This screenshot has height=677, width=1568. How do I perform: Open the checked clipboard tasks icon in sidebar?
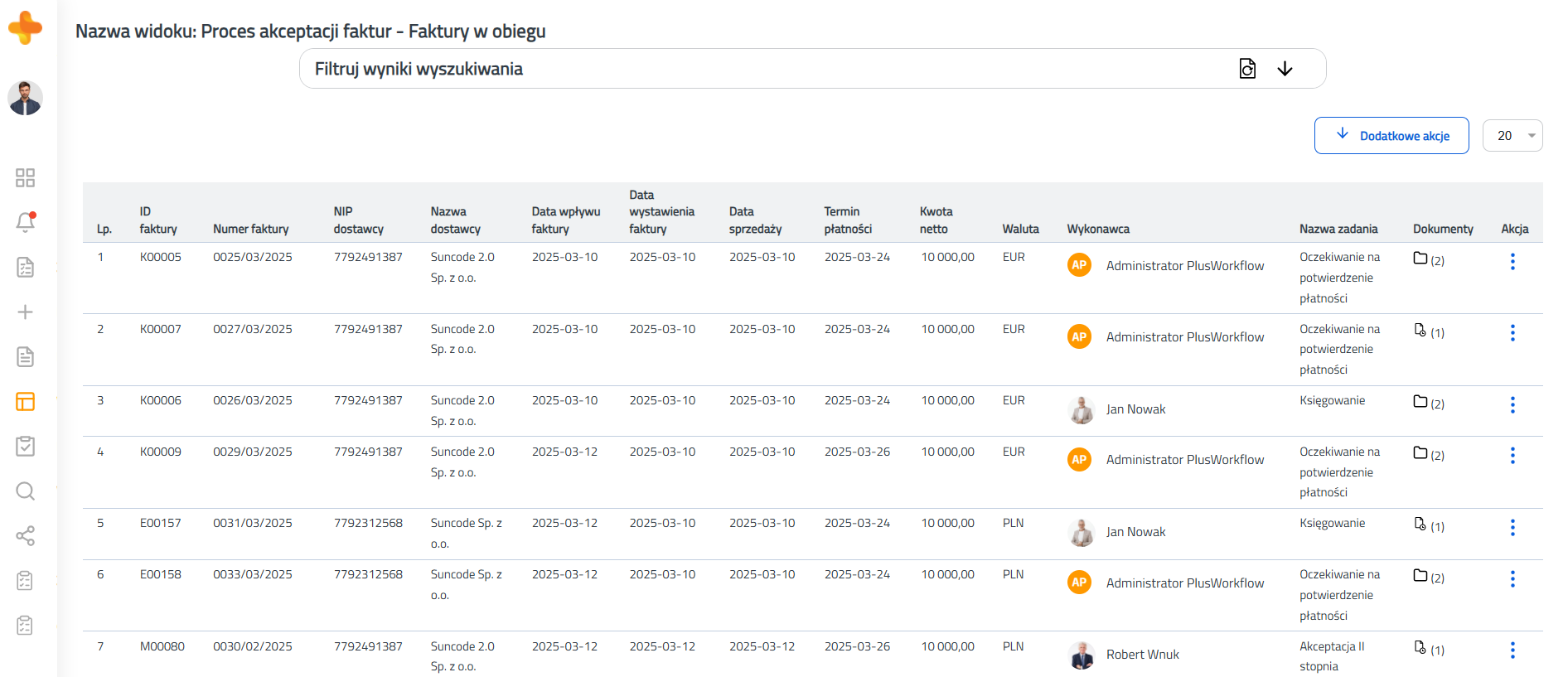[x=26, y=447]
